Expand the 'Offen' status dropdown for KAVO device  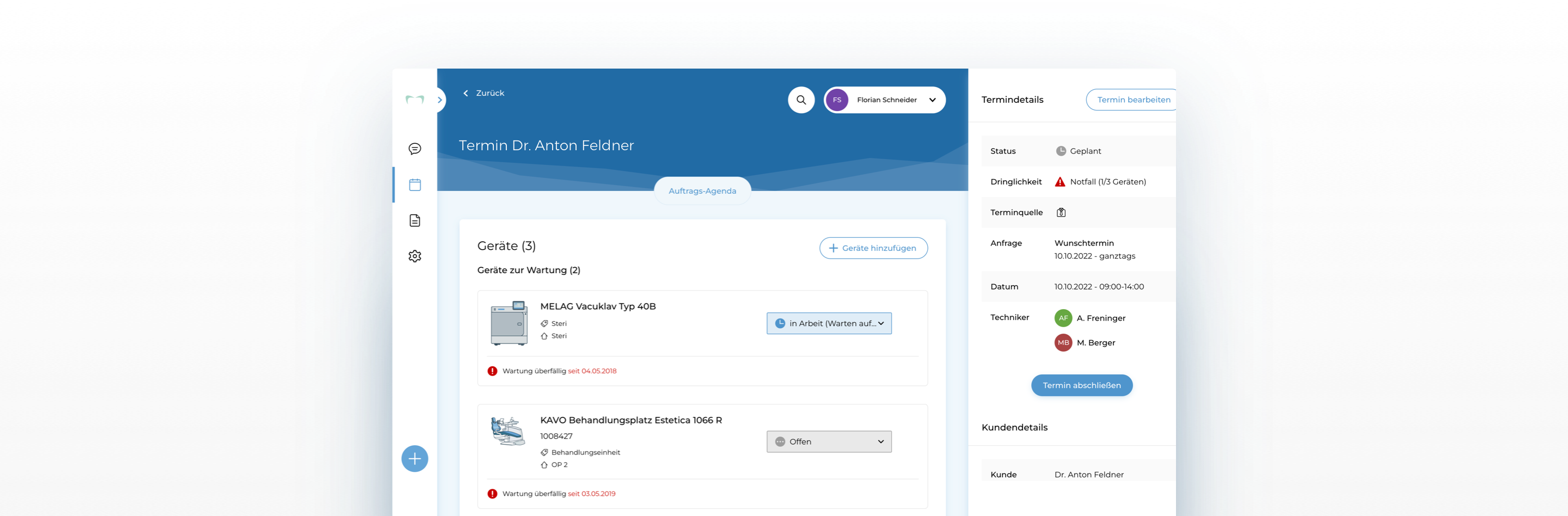pos(829,441)
